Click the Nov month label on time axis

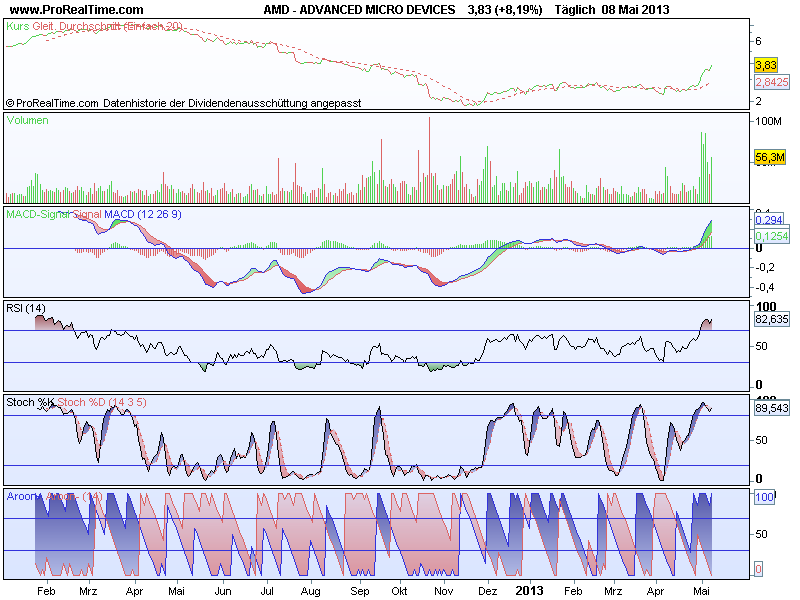[443, 591]
